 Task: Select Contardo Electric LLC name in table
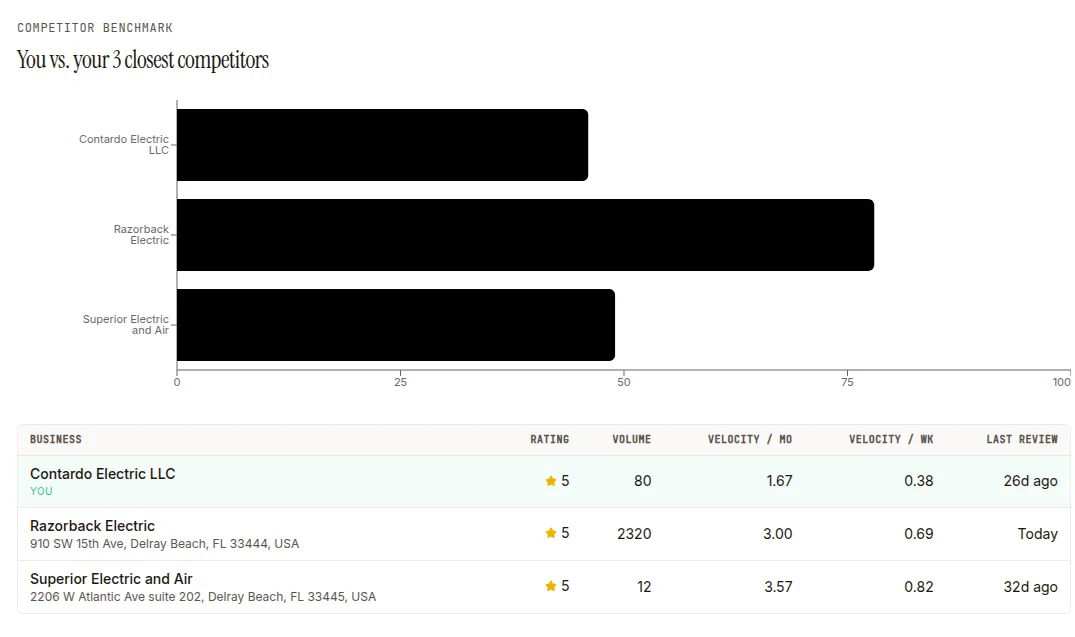103,474
